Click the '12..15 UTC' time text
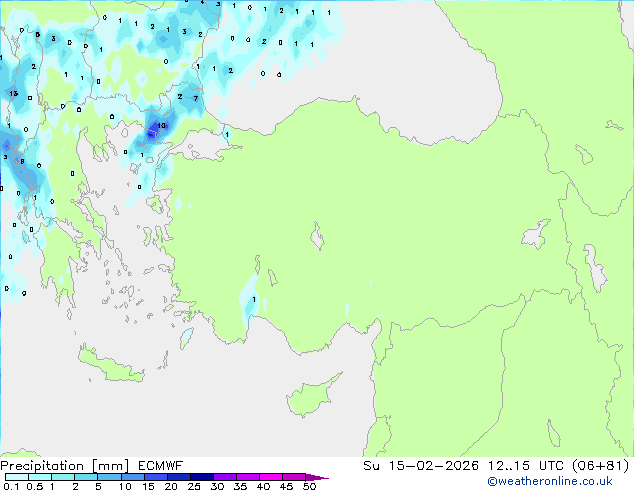This screenshot has height=490, width=634. point(526,466)
